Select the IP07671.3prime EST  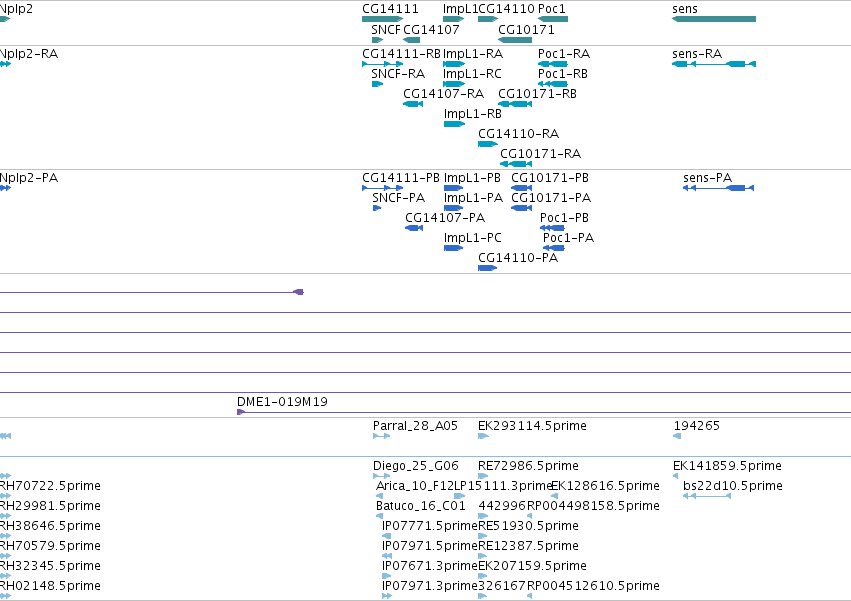386,576
